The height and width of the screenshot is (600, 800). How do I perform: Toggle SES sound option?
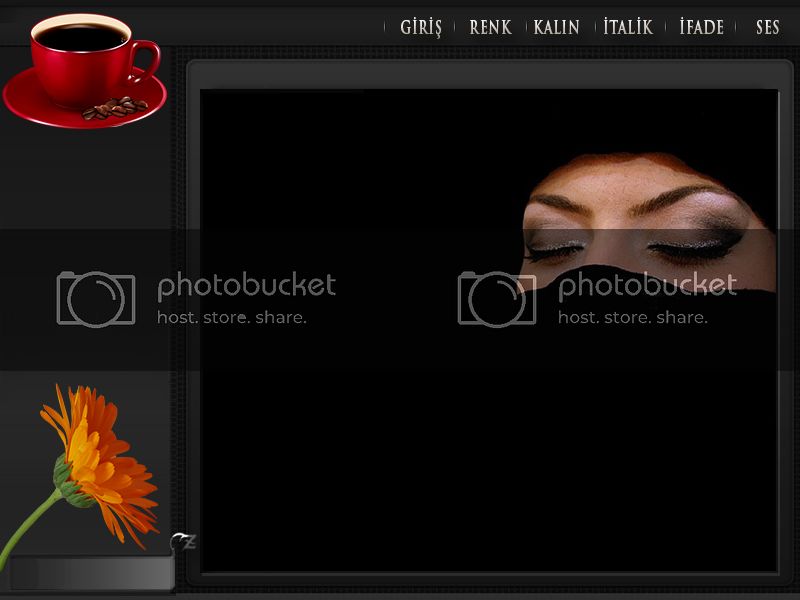pos(767,27)
